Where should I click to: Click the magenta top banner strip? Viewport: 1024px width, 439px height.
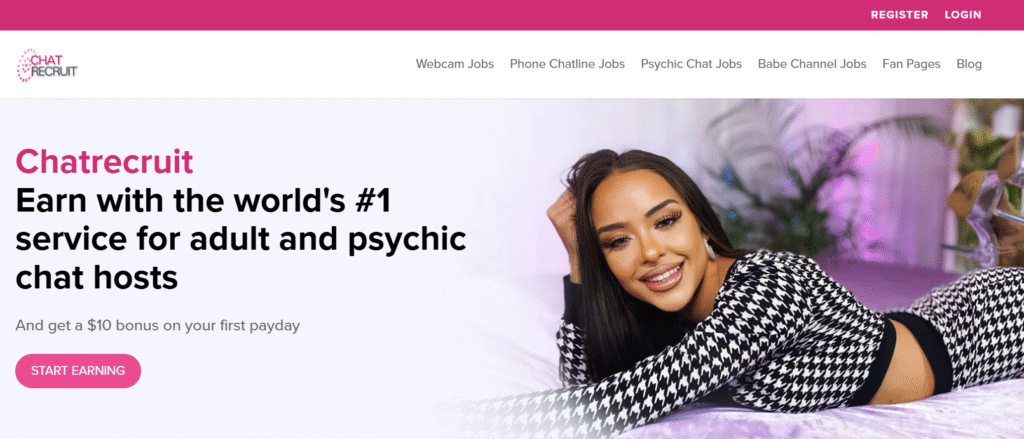(512, 15)
